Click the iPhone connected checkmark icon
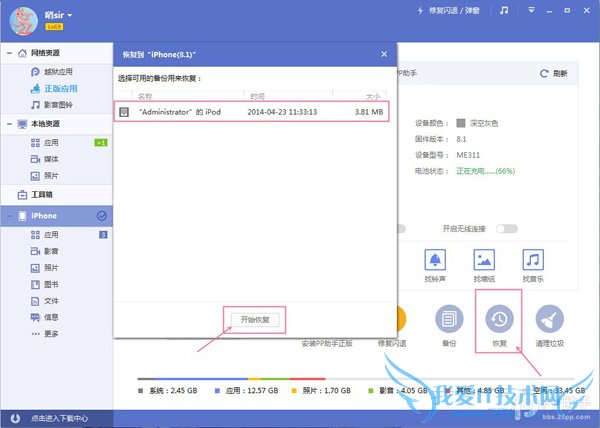Image resolution: width=600 pixels, height=428 pixels. coord(102,216)
